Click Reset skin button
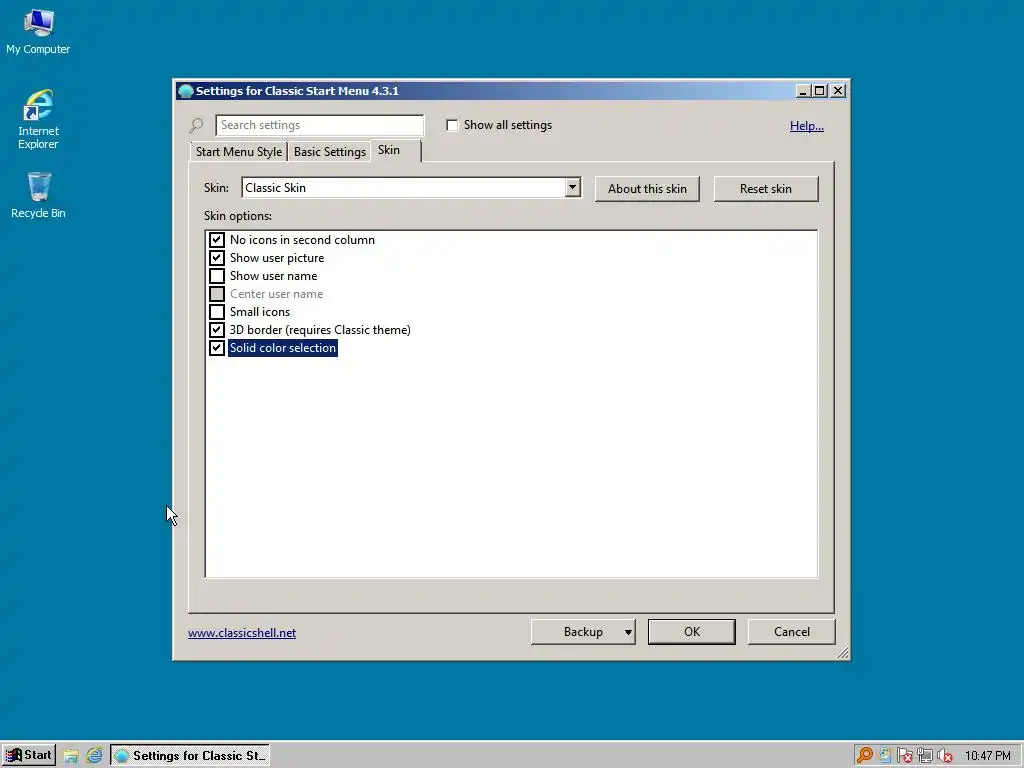Screen dimensions: 1024x768 pos(766,189)
